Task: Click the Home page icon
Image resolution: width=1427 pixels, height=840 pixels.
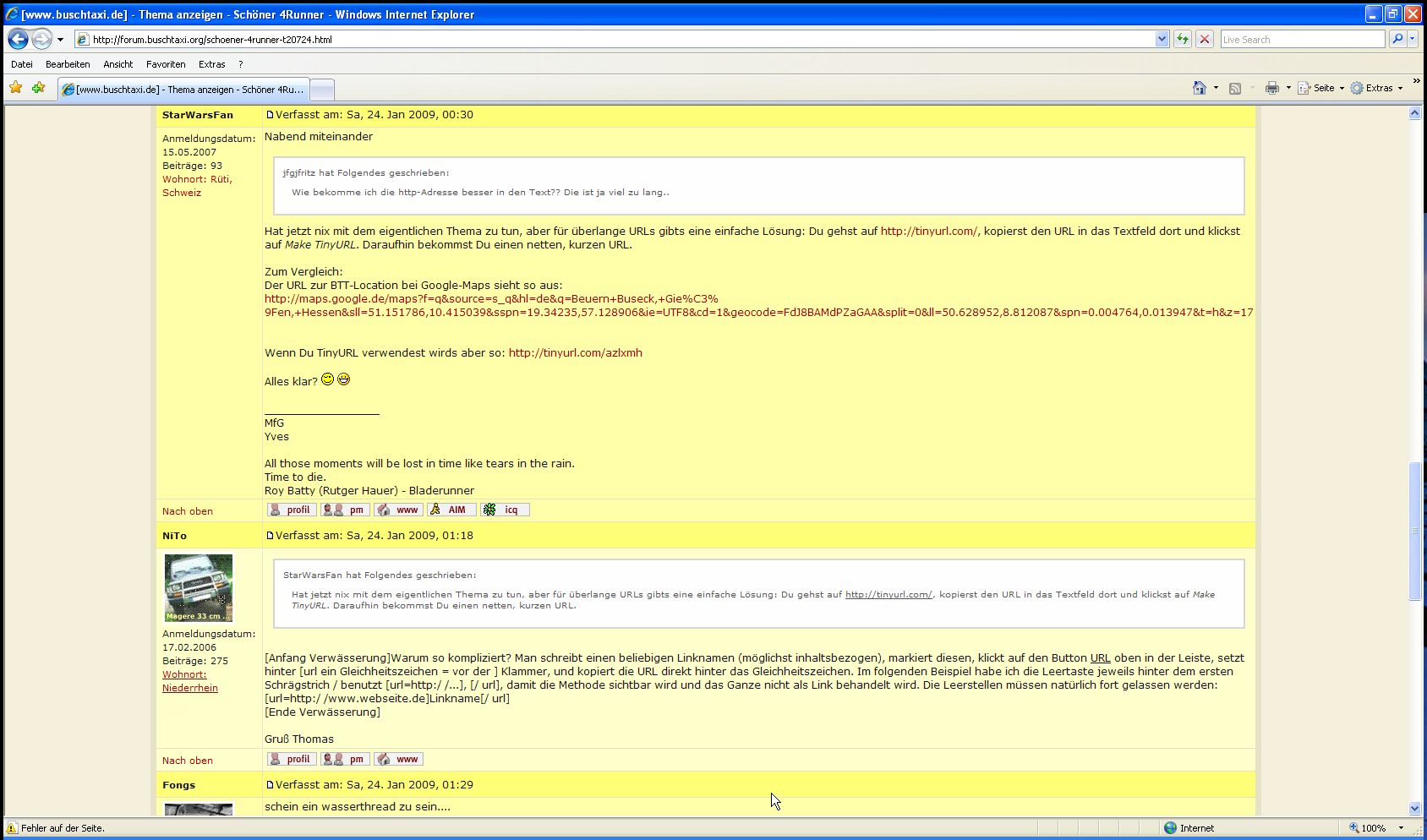Action: 1199,88
